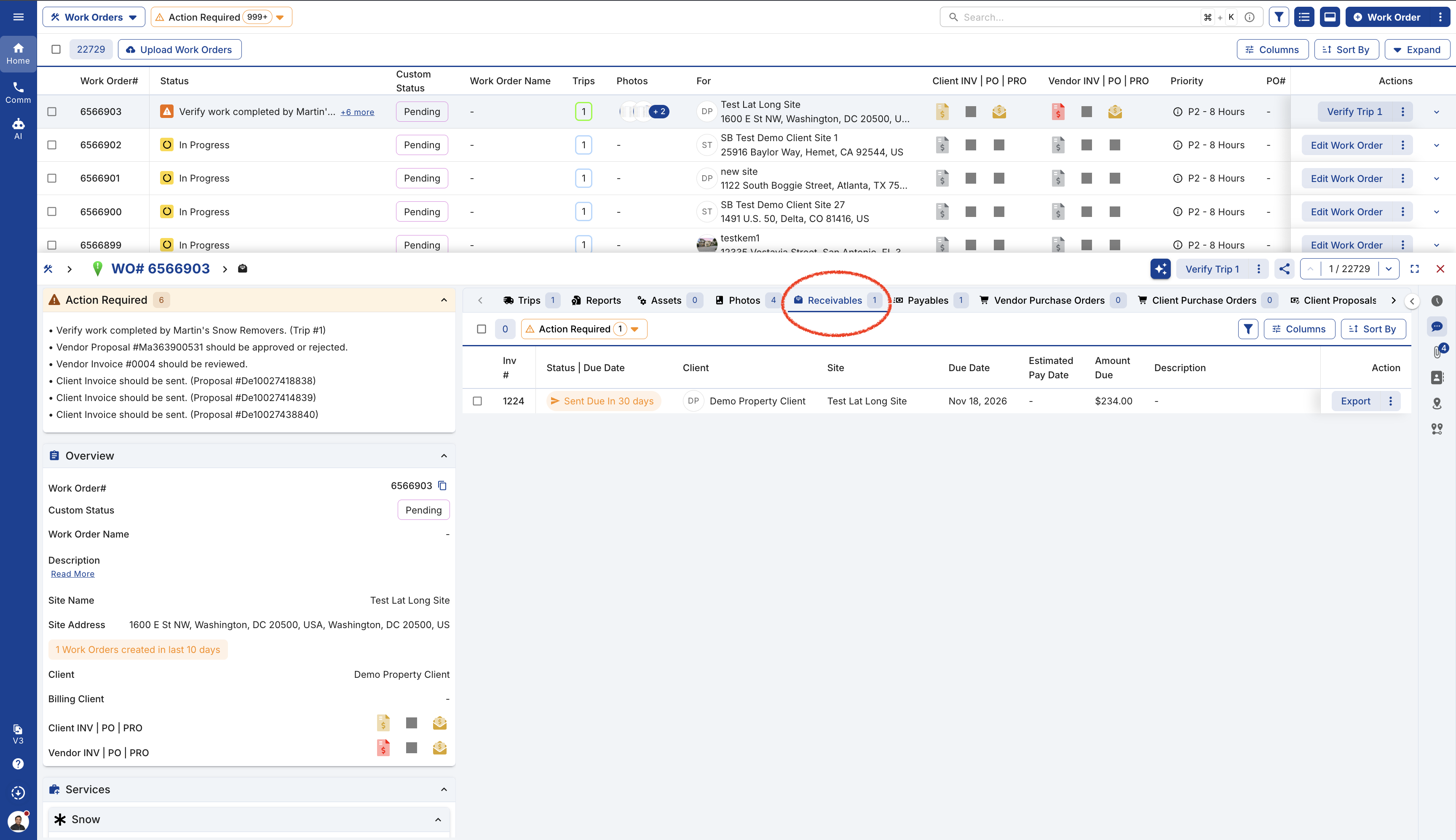Viewport: 1456px width, 840px height.
Task: Open Comm phone icon in sidebar
Action: pyautogui.click(x=18, y=93)
